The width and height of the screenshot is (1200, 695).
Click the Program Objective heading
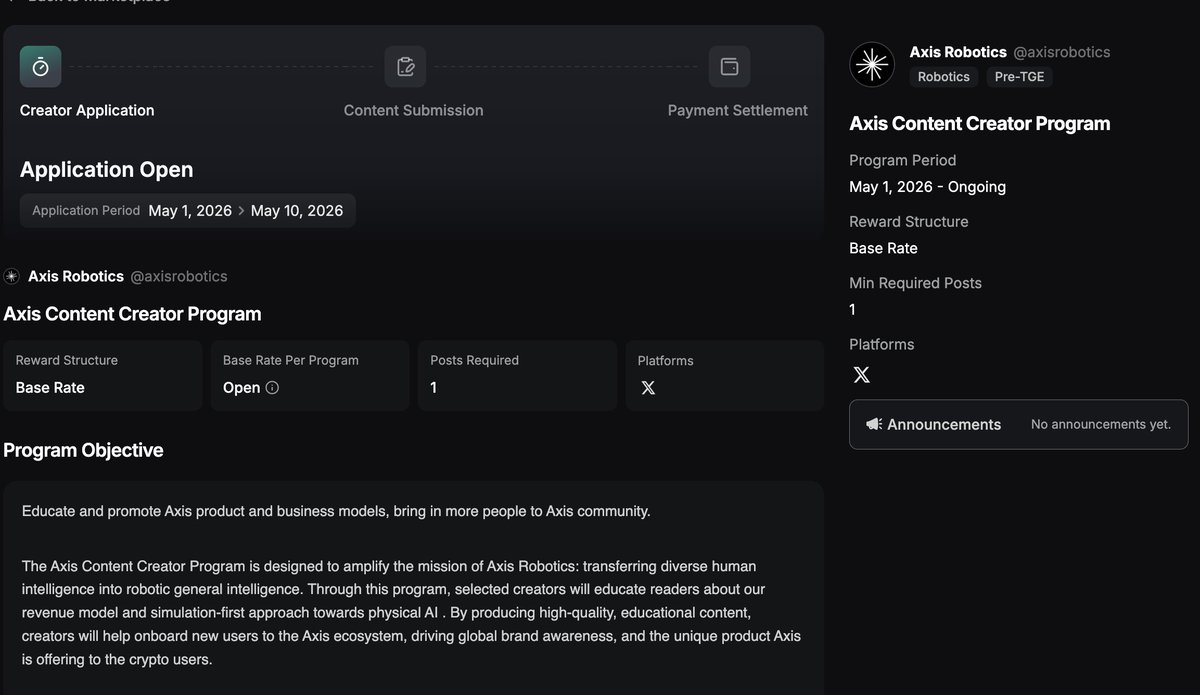tap(83, 450)
